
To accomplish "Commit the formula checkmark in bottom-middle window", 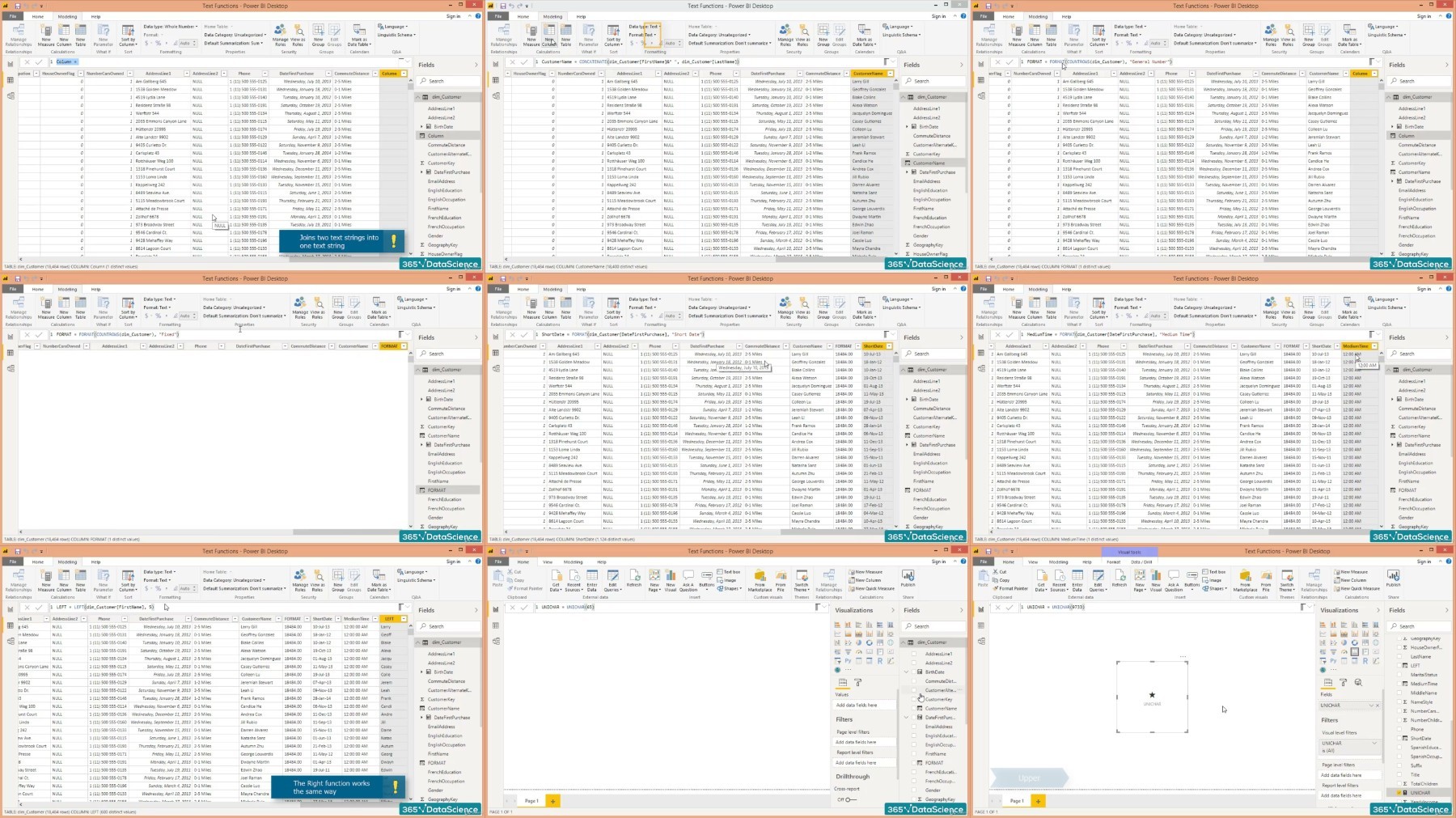I will click(x=524, y=608).
